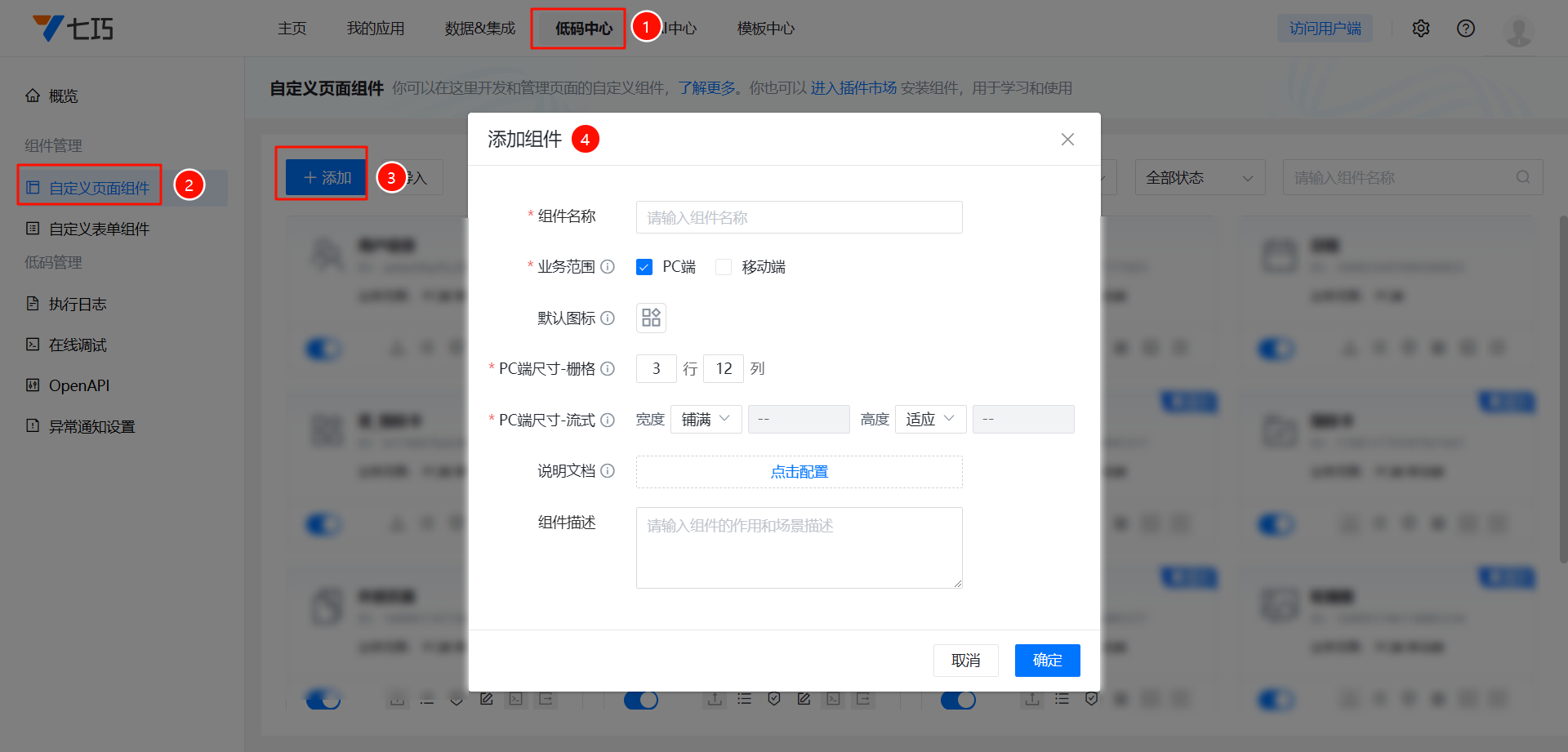Click the help question mark icon

(1466, 29)
